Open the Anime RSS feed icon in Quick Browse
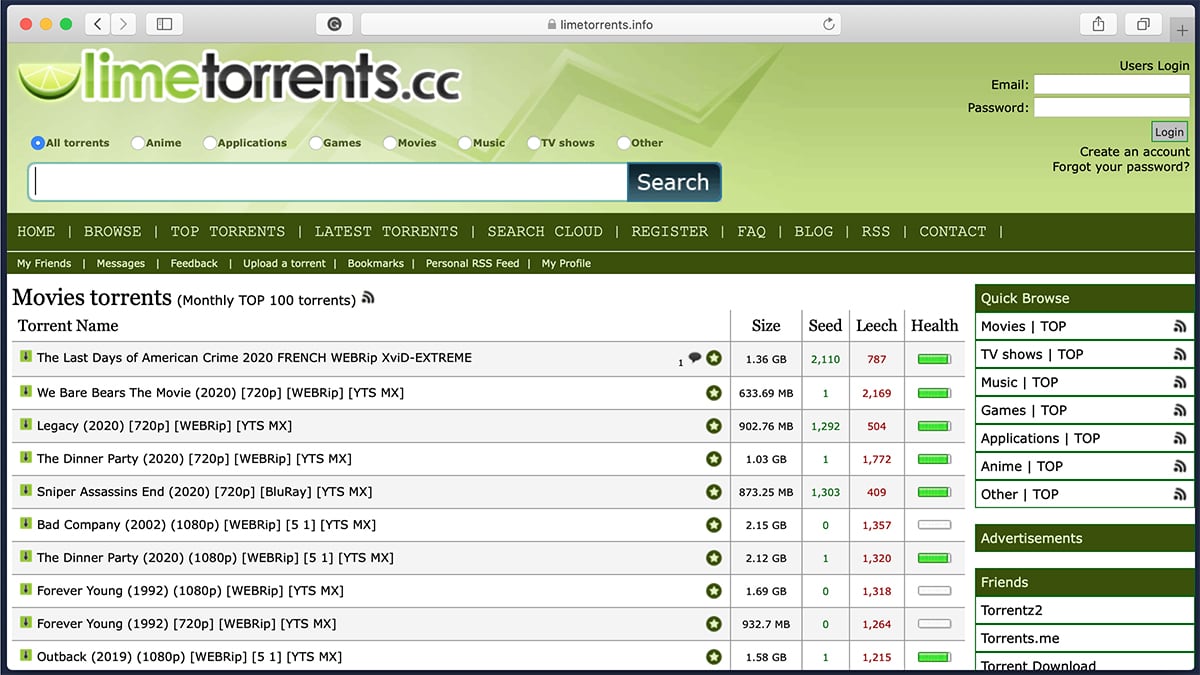The image size is (1200, 675). click(1180, 466)
